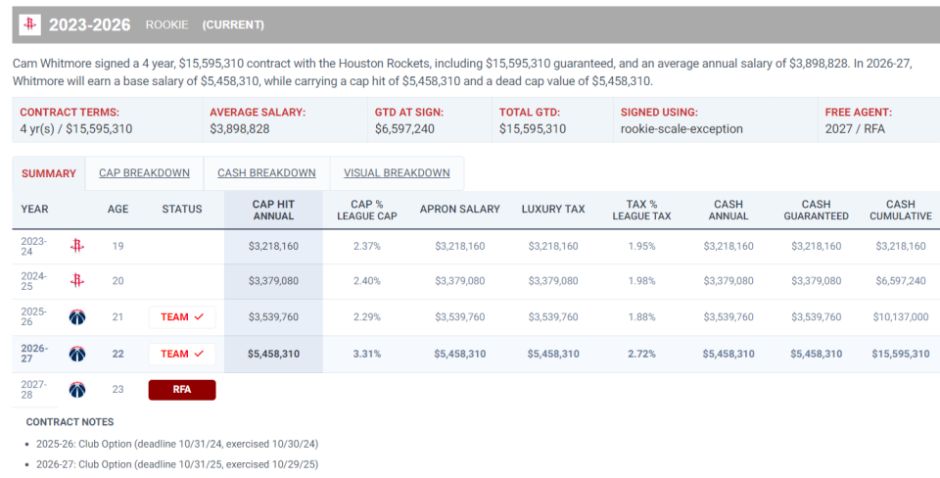The image size is (940, 478).
Task: Click the red RFA status badge
Action: click(x=182, y=390)
